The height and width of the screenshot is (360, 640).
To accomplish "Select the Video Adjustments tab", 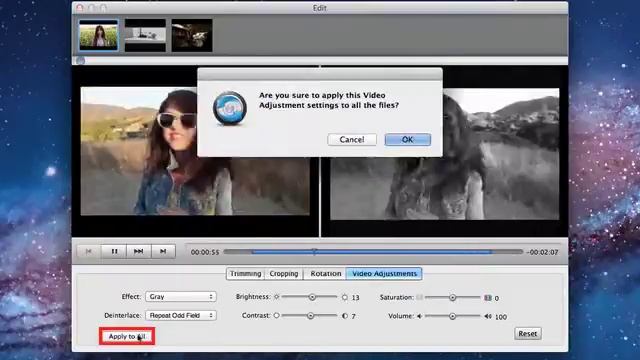I will point(384,273).
